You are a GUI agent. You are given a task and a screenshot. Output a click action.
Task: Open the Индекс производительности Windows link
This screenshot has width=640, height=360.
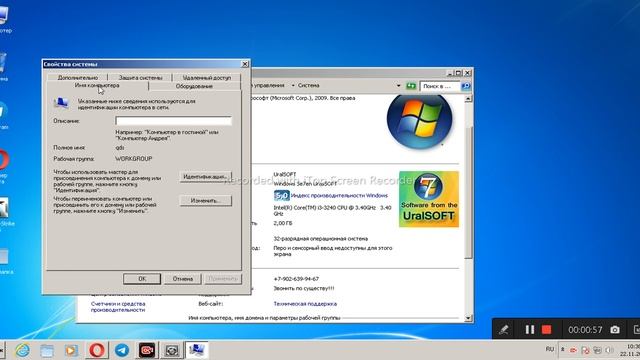(x=339, y=196)
